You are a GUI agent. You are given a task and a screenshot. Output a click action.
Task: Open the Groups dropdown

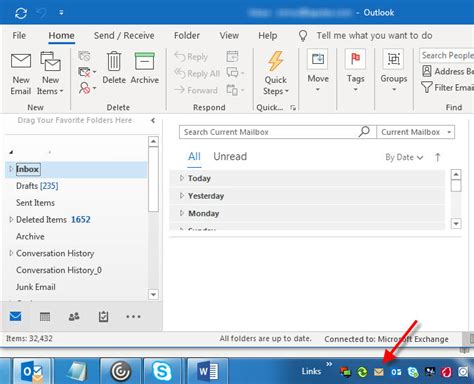point(394,71)
